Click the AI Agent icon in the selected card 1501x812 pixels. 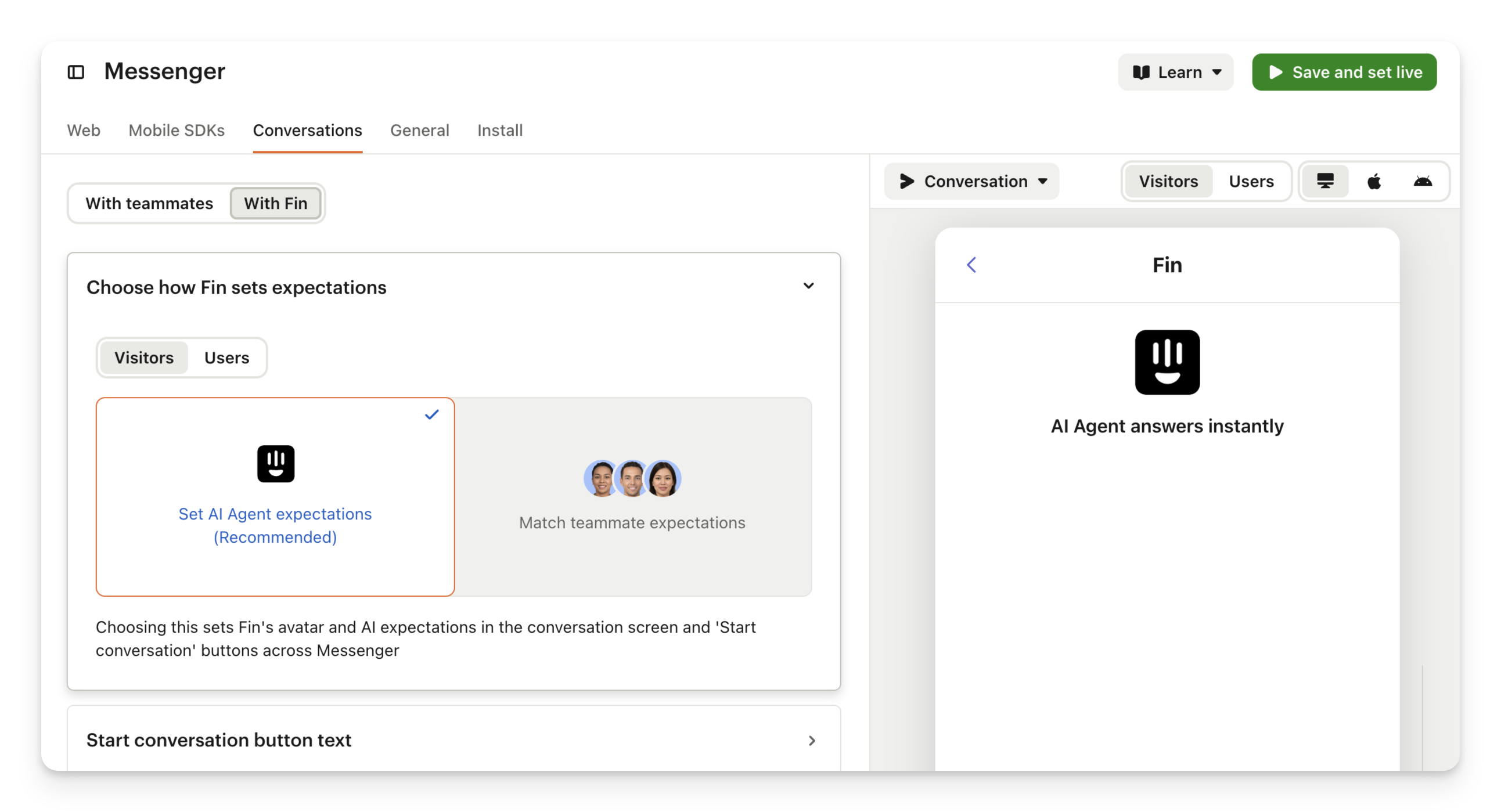pos(276,464)
